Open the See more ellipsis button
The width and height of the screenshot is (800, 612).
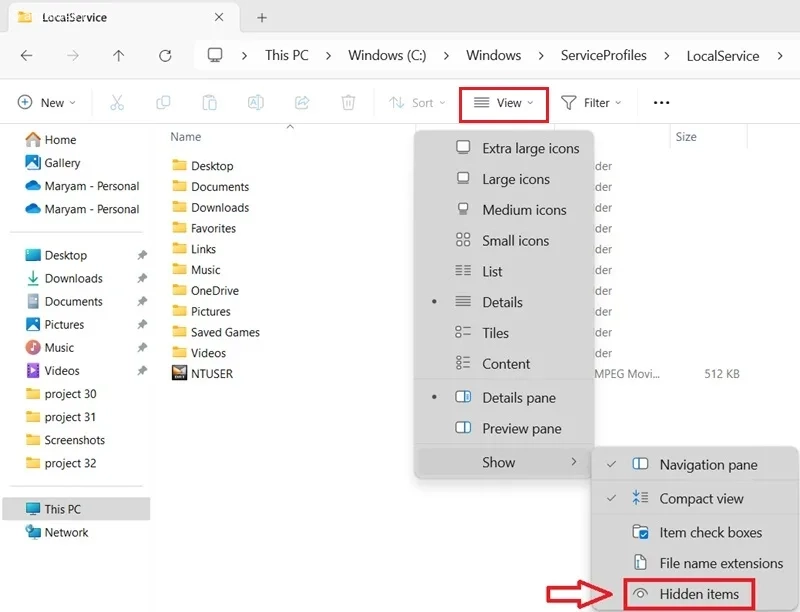point(661,103)
